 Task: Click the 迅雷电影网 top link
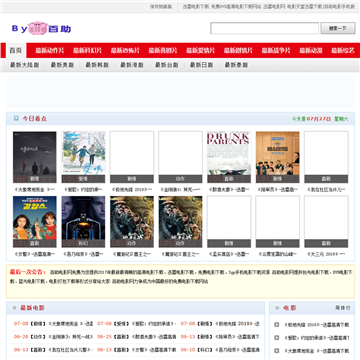pyautogui.click(x=274, y=6)
